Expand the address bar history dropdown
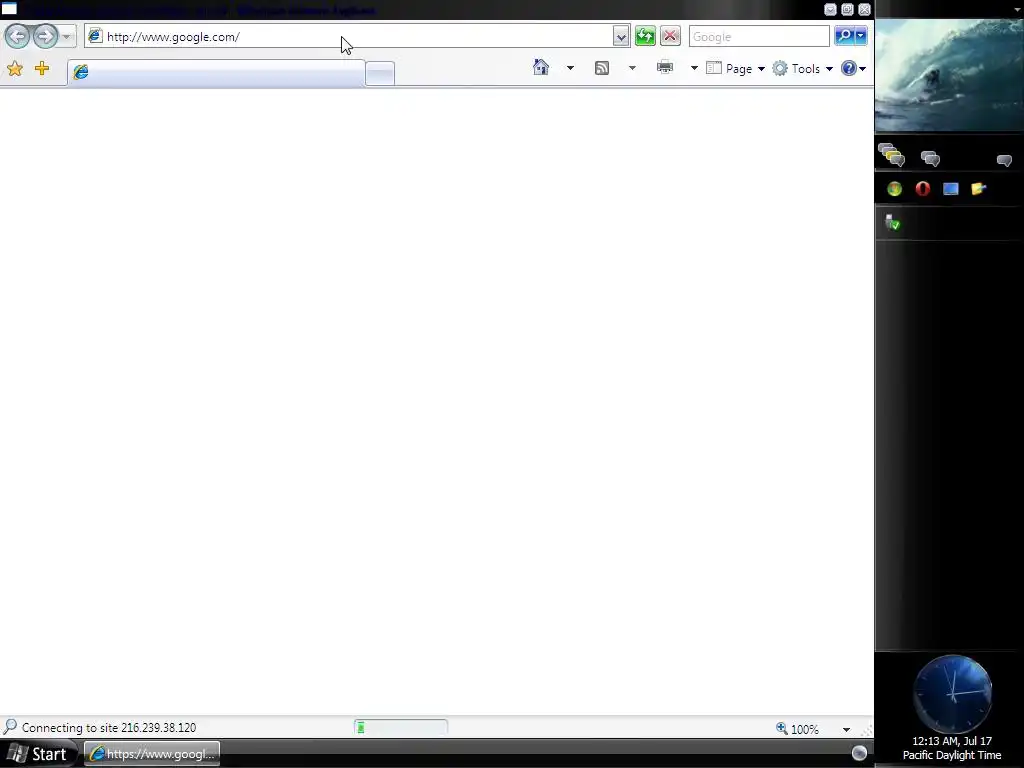The width and height of the screenshot is (1024, 768). pyautogui.click(x=621, y=37)
